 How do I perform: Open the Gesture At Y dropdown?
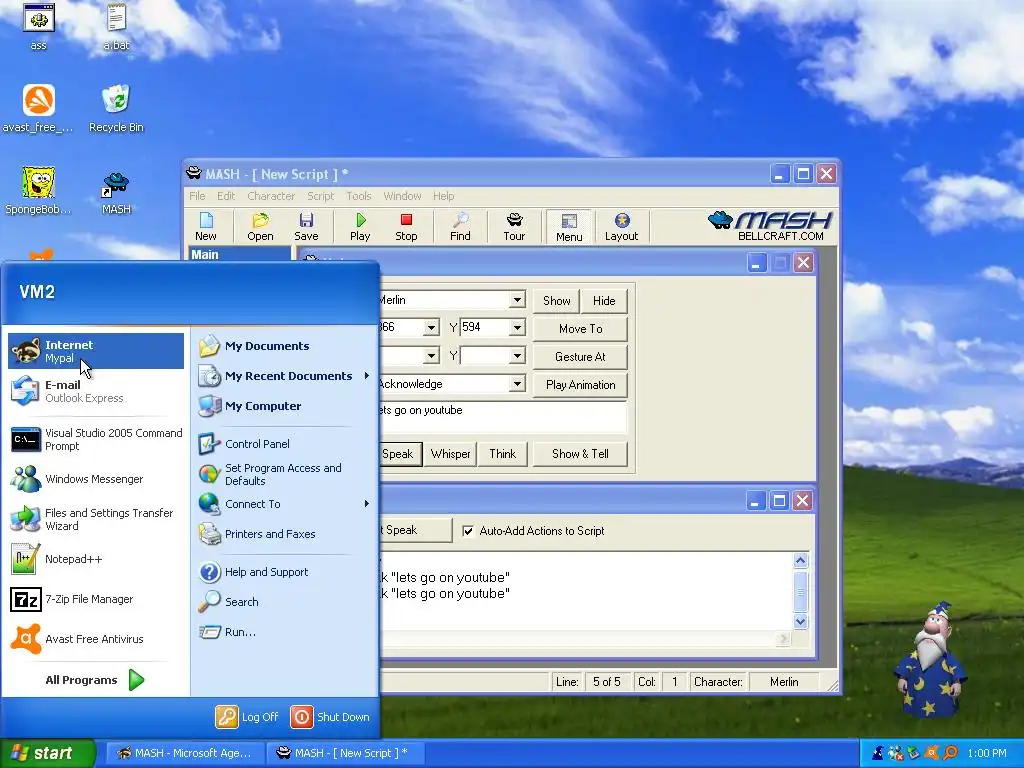[x=517, y=356]
